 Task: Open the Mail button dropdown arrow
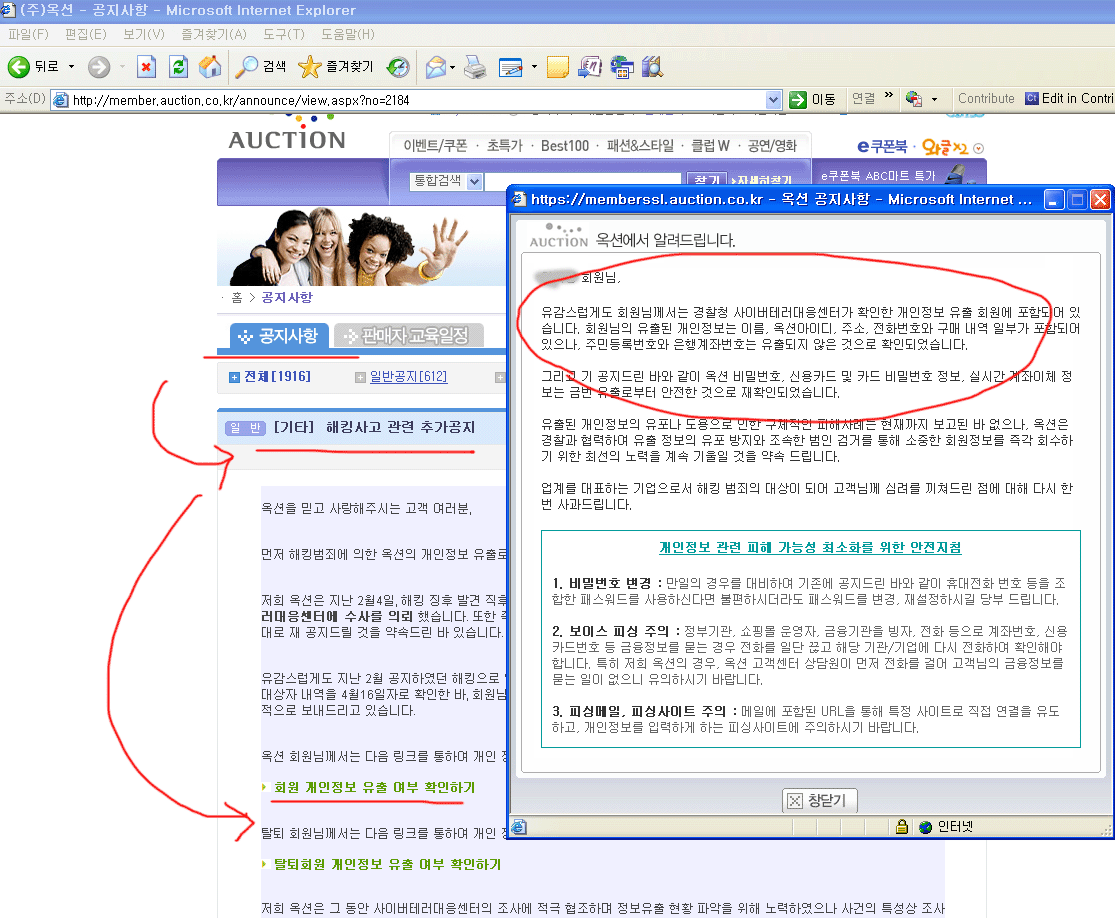(453, 68)
